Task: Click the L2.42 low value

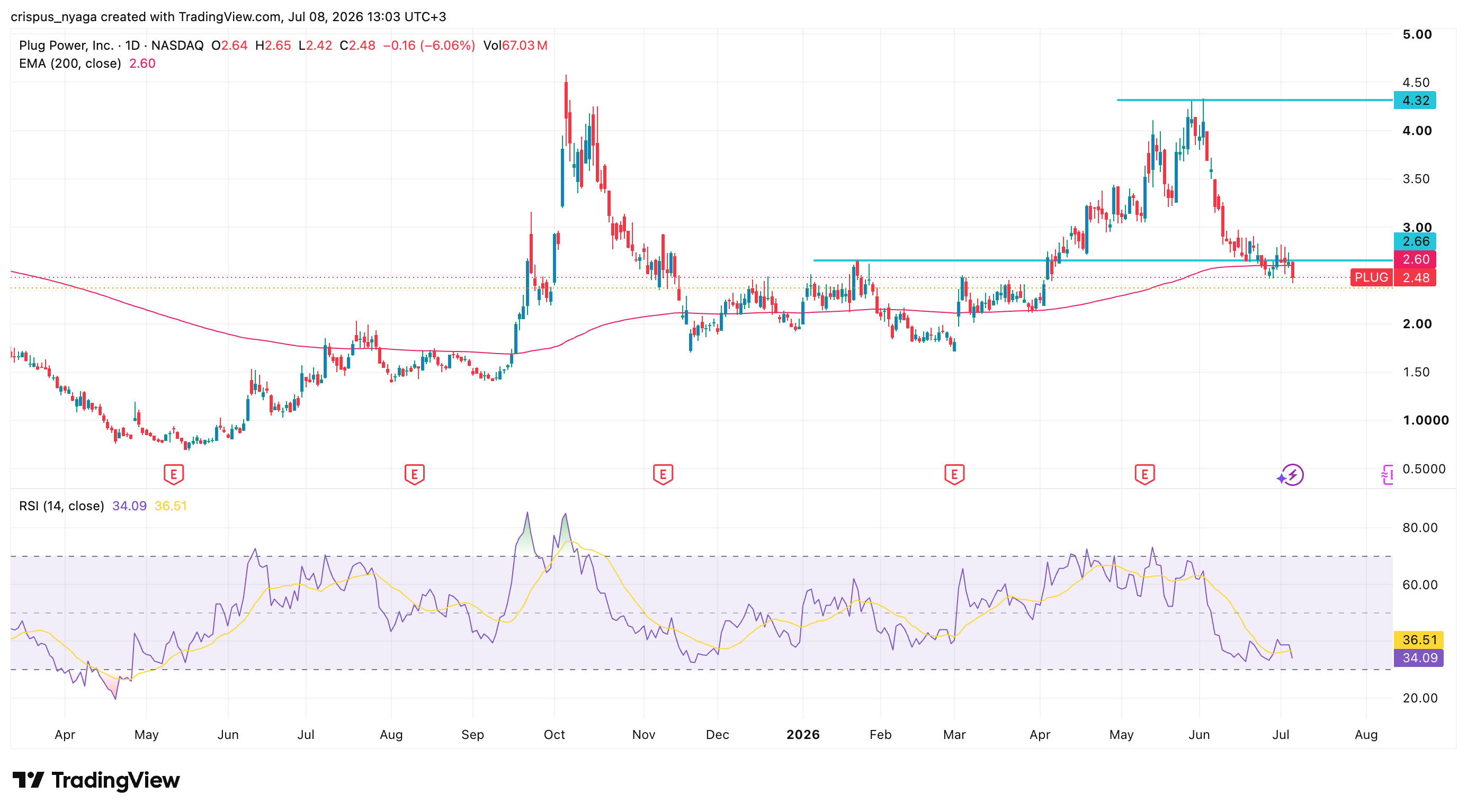Action: coord(316,46)
